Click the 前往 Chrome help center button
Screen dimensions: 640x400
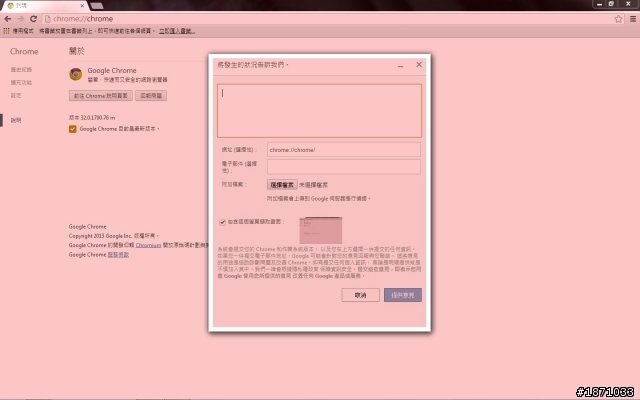point(100,96)
